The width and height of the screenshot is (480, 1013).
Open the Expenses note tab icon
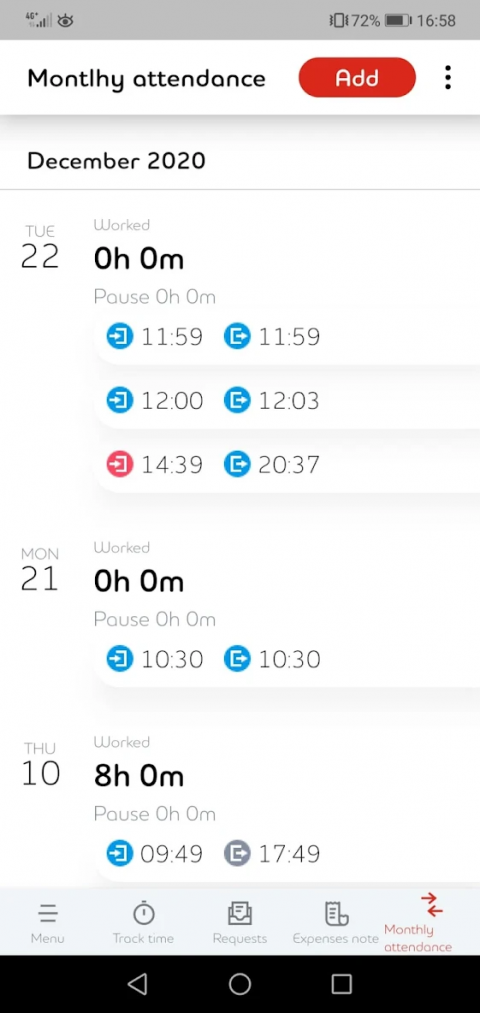pyautogui.click(x=336, y=913)
